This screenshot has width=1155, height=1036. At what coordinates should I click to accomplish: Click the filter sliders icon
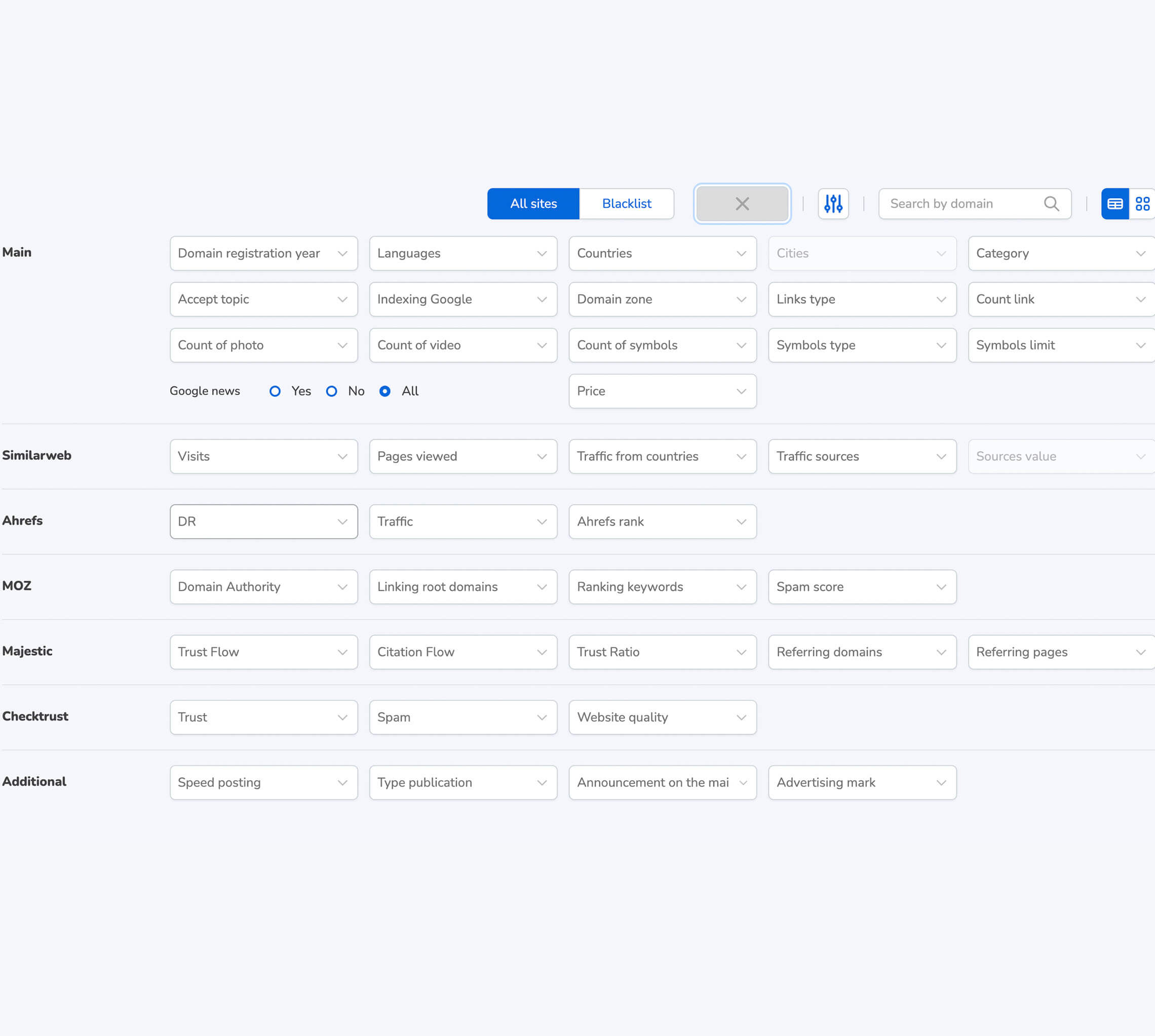coord(833,203)
